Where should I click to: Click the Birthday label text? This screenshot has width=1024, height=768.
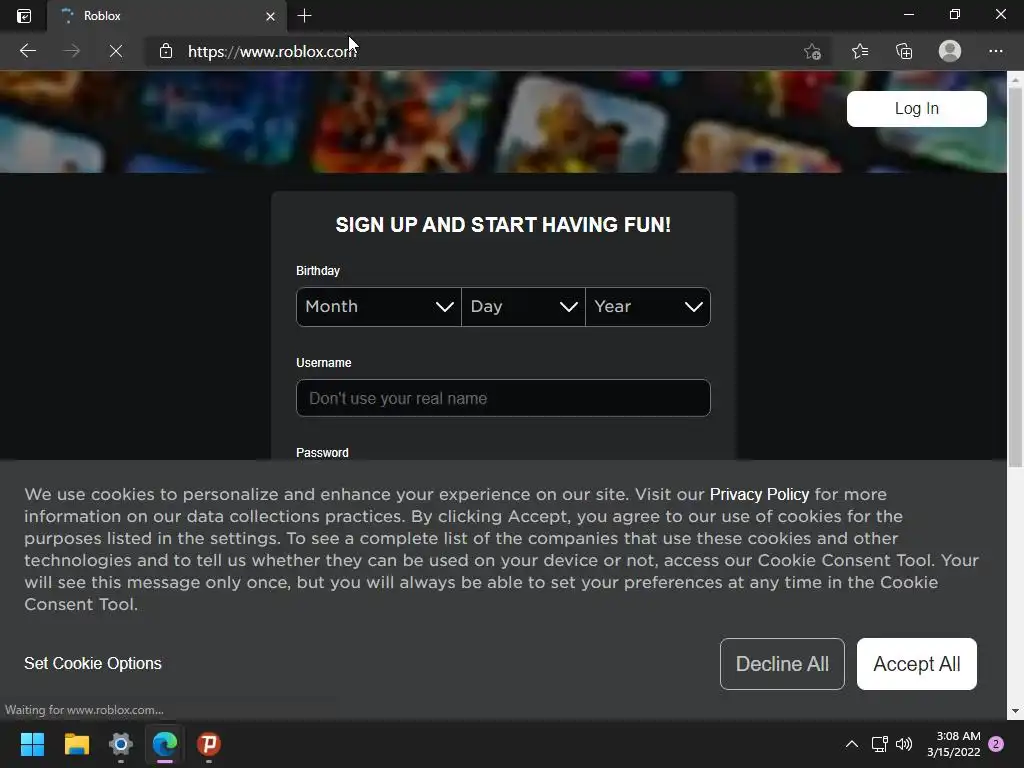(318, 270)
